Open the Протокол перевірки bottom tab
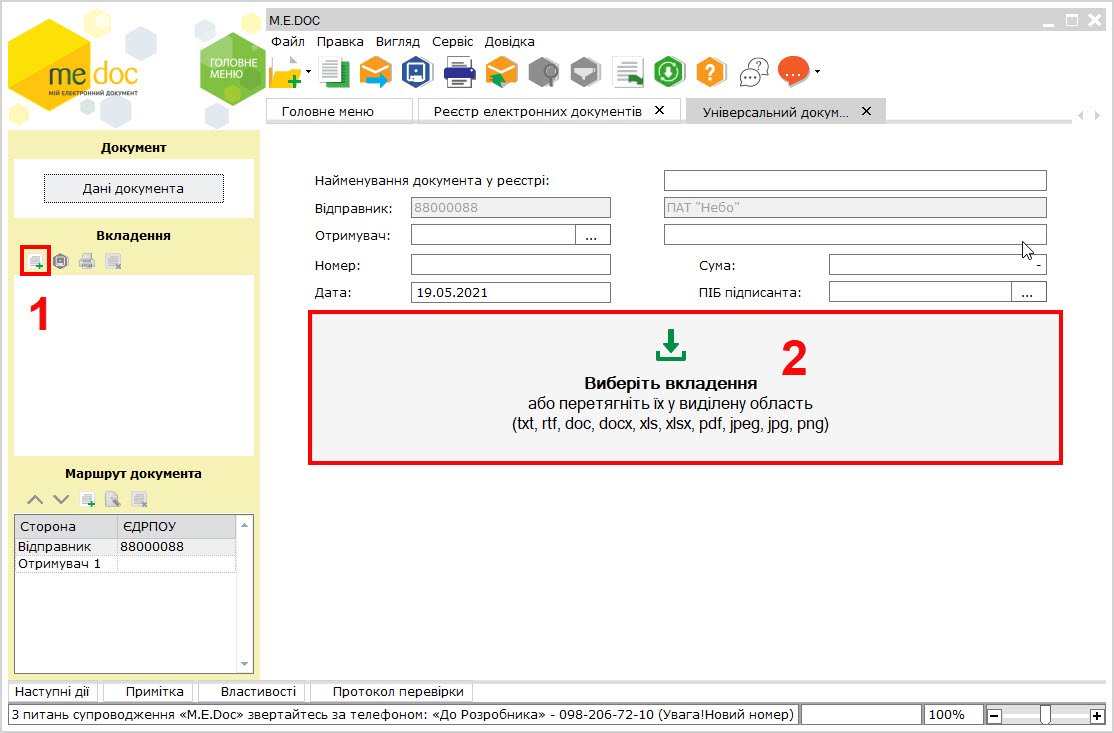 [x=398, y=692]
